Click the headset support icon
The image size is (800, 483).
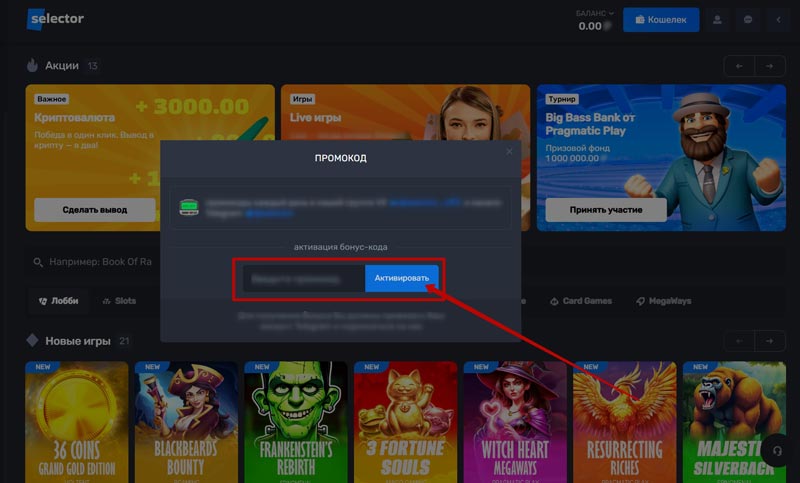point(779,451)
